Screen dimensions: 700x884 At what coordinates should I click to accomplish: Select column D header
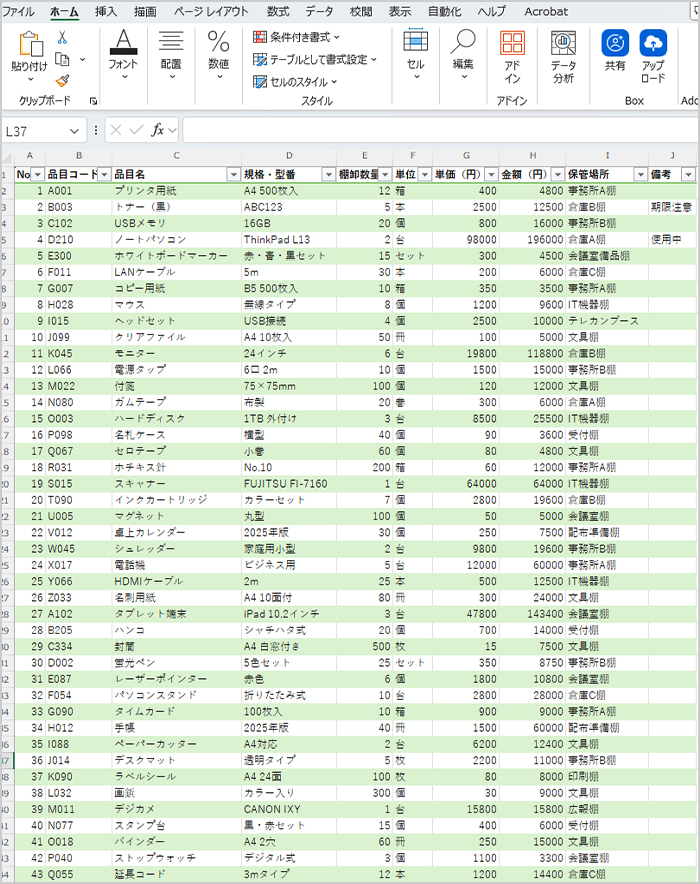click(289, 156)
